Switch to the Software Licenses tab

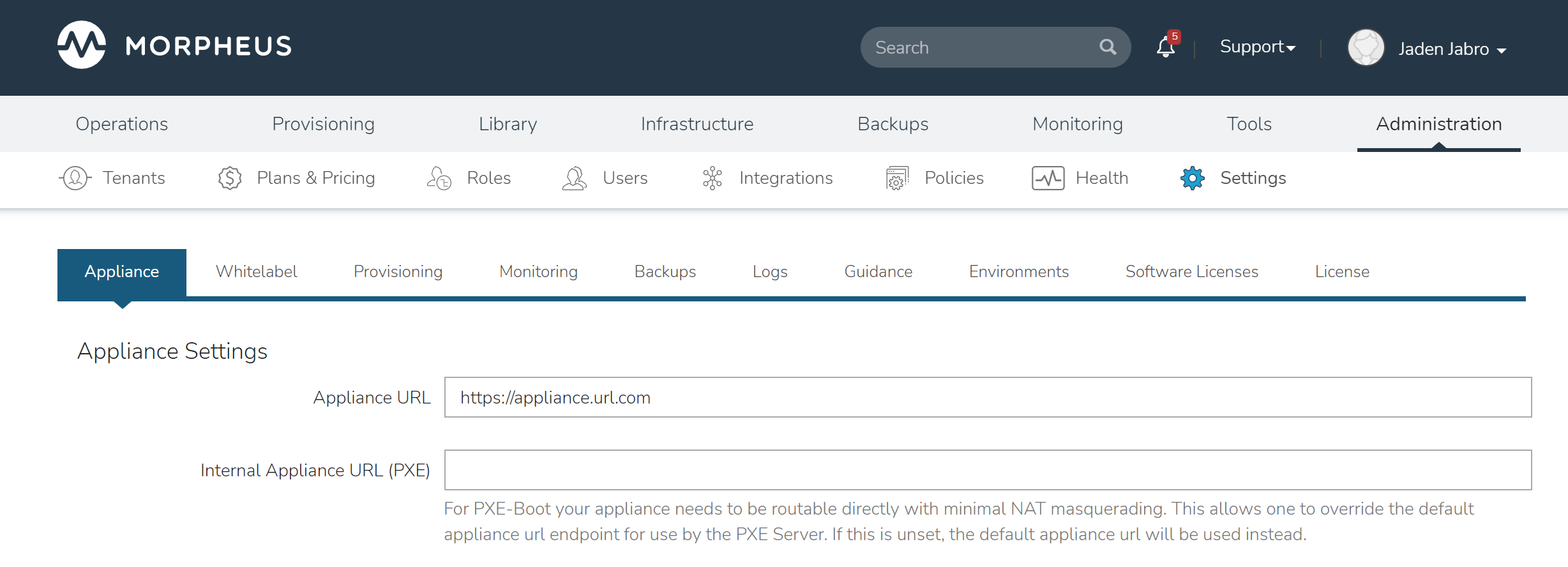(x=1191, y=272)
